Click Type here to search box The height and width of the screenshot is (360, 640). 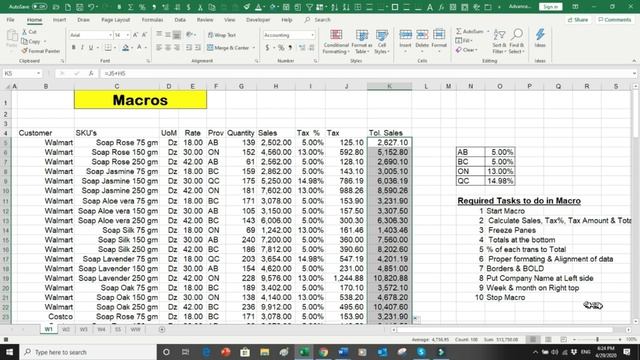pyautogui.click(x=88, y=352)
